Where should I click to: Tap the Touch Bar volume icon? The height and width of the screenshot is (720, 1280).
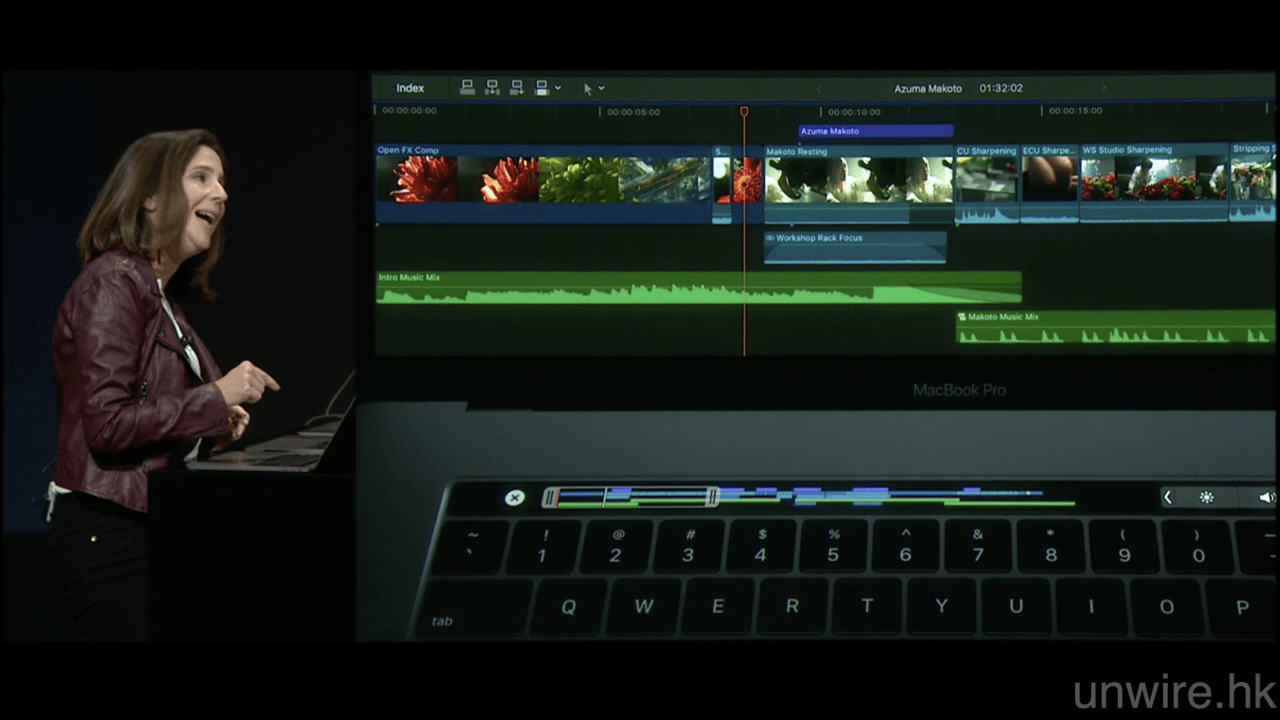click(x=1266, y=497)
